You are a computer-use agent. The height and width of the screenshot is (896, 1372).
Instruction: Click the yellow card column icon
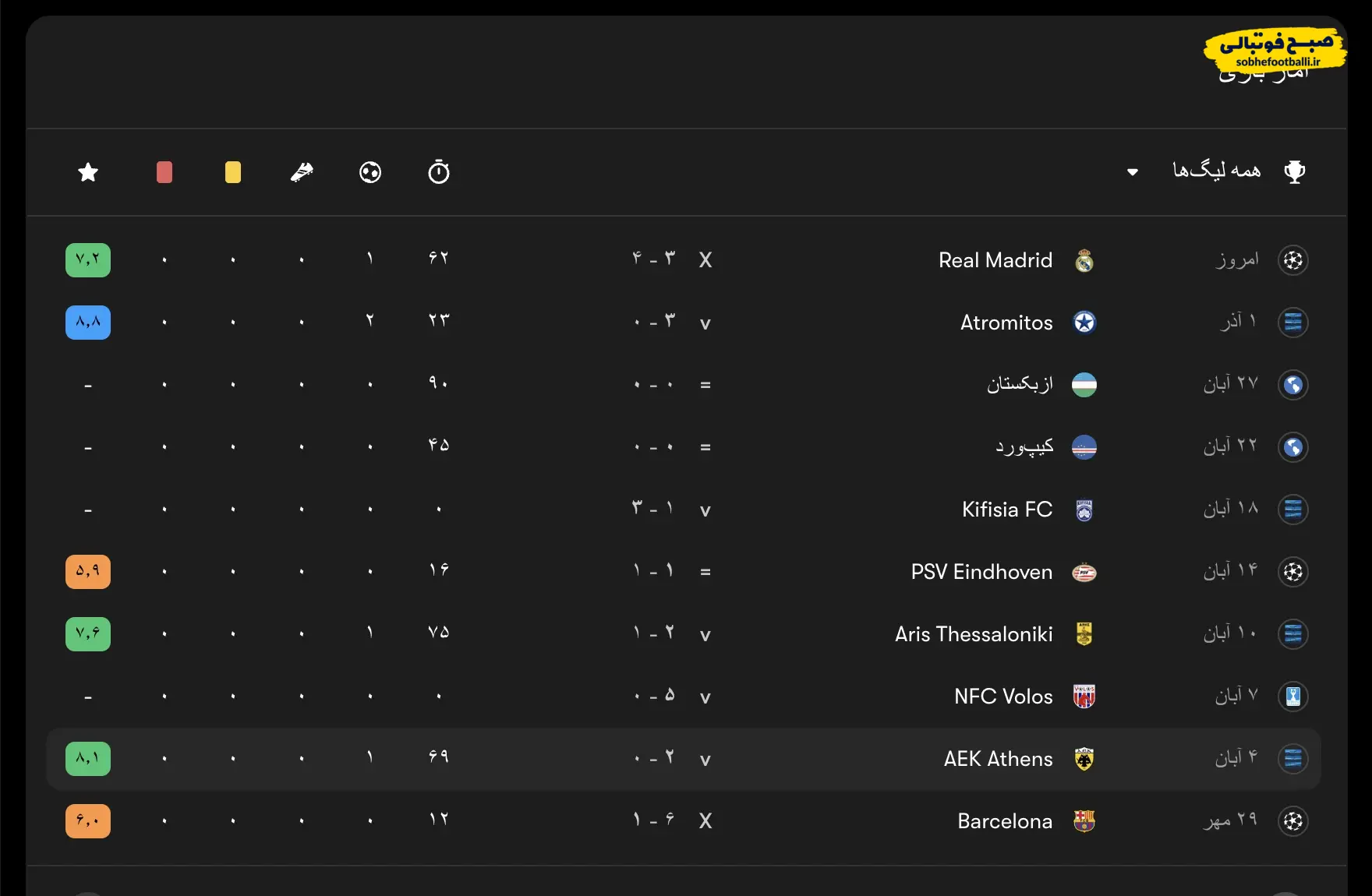pyautogui.click(x=233, y=172)
